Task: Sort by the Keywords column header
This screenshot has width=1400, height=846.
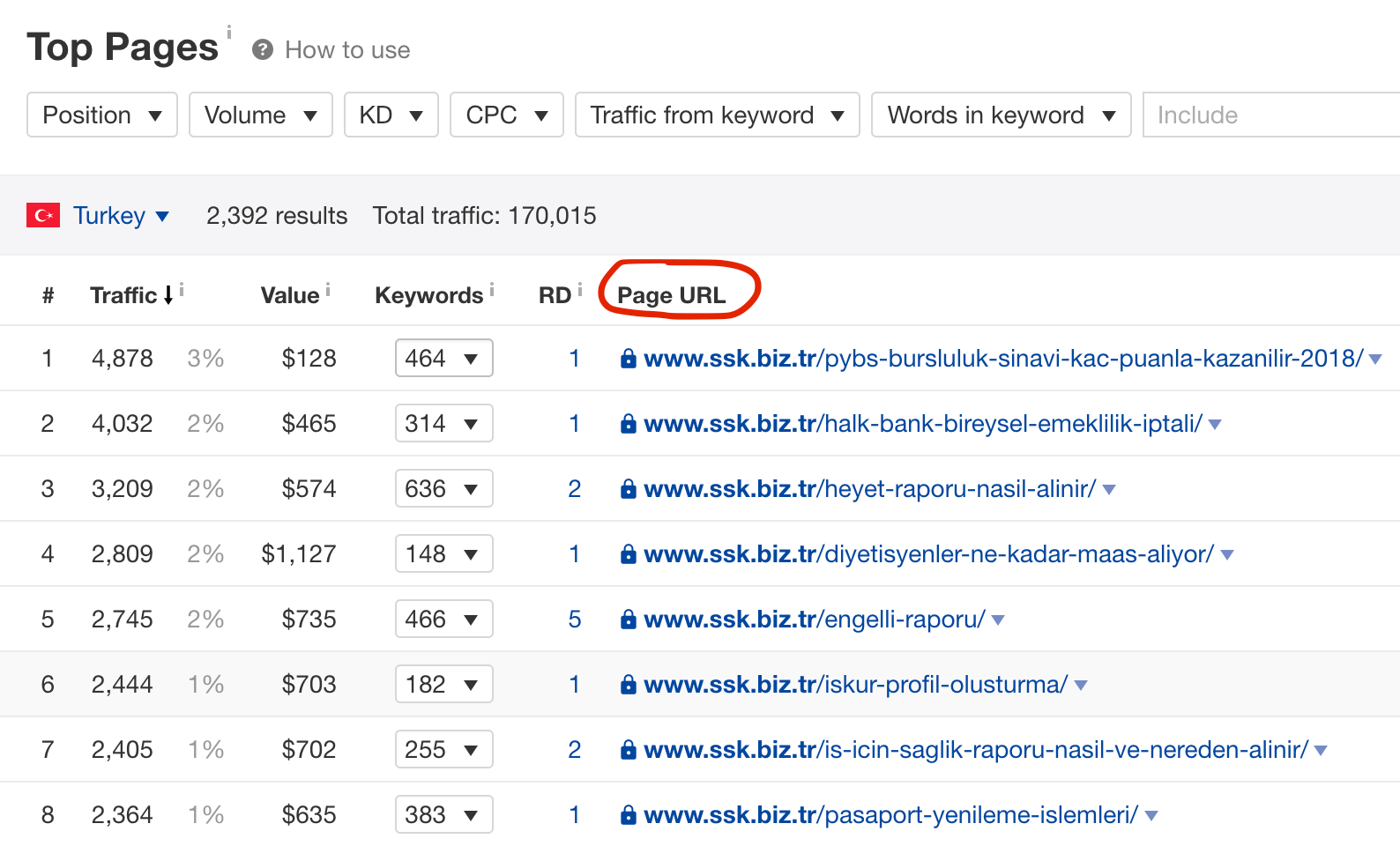Action: (x=429, y=295)
